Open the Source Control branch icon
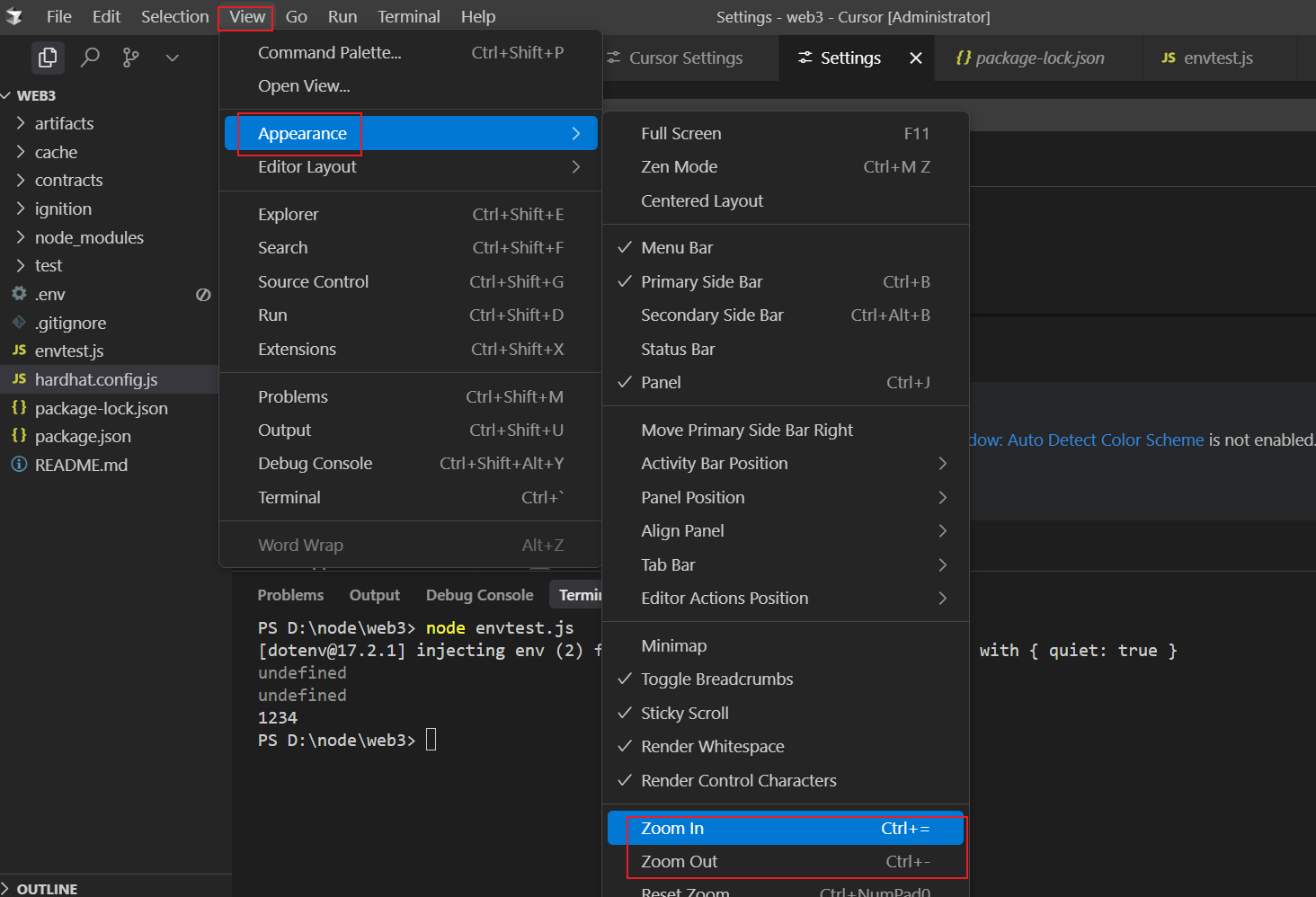 [131, 58]
